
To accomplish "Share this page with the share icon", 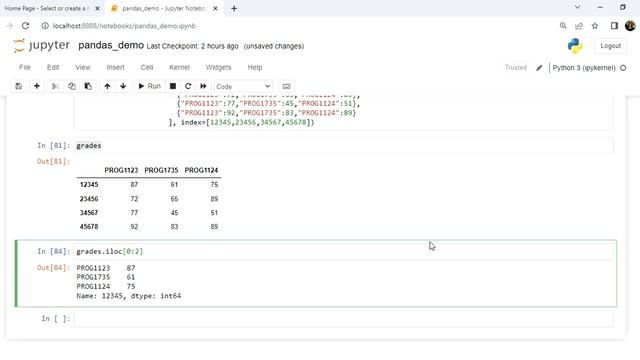I will pyautogui.click(x=579, y=26).
